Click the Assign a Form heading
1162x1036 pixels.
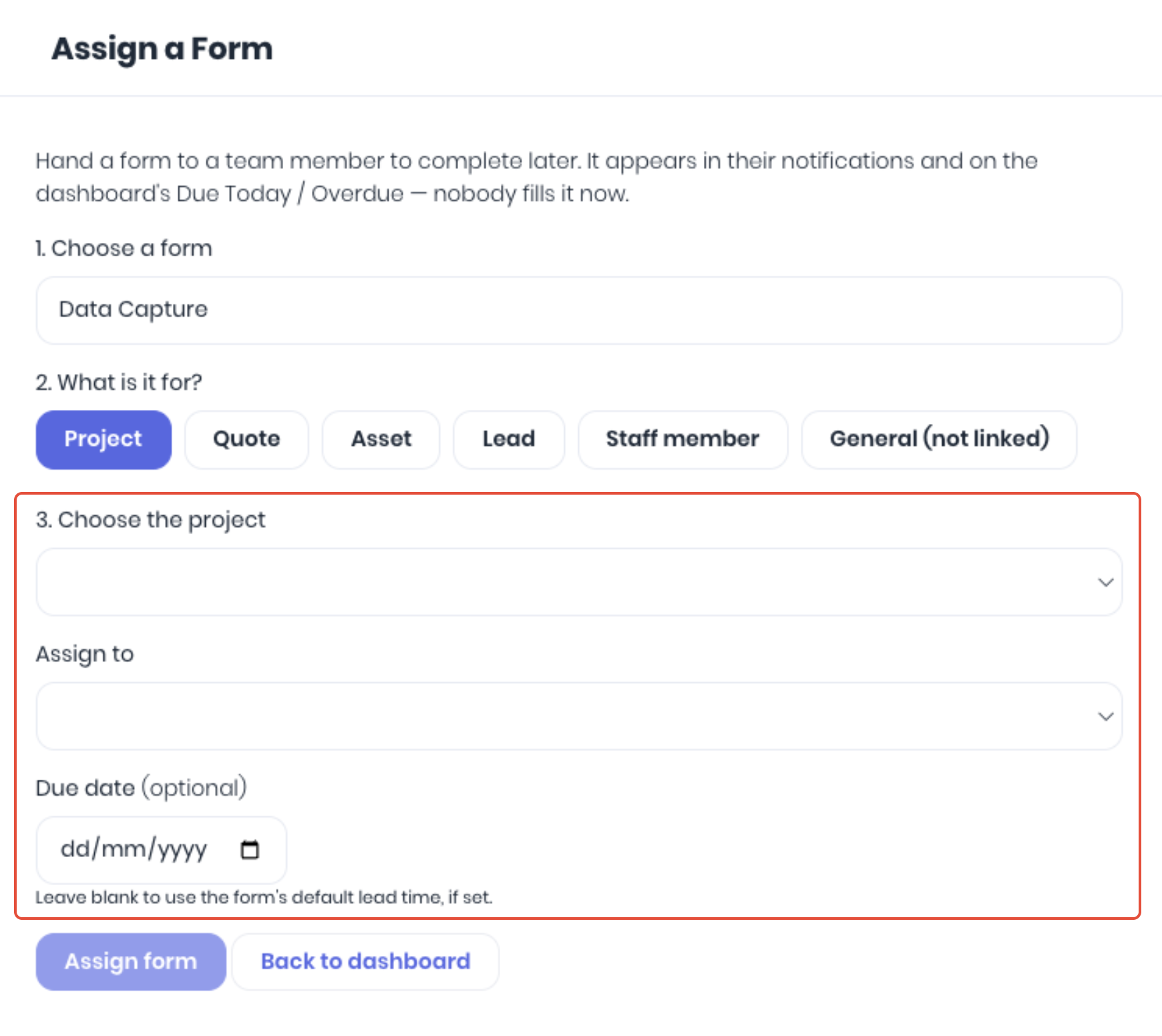[x=162, y=49]
